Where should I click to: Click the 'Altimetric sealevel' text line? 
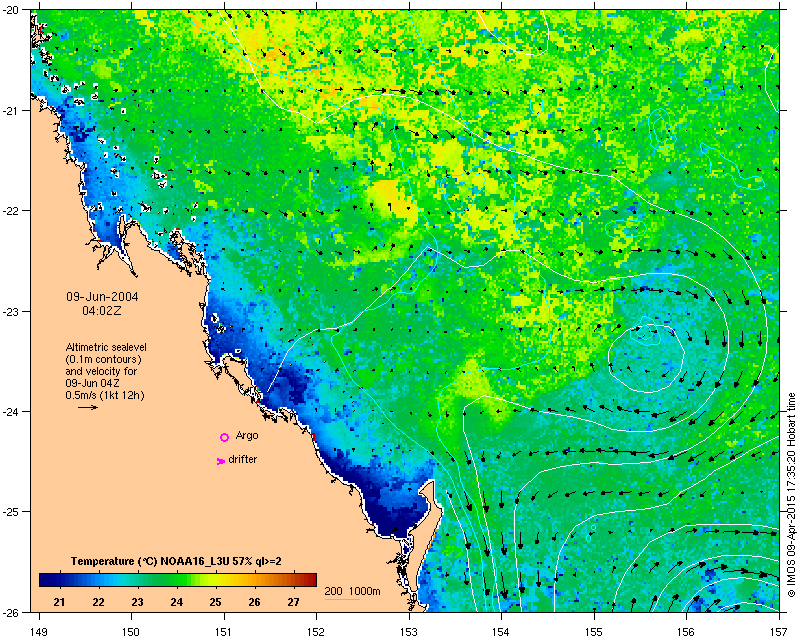click(106, 347)
